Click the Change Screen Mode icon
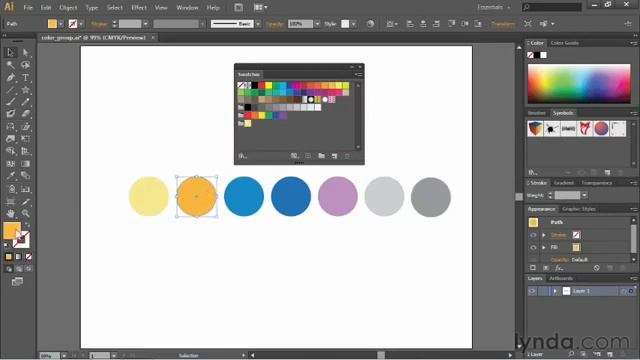The height and width of the screenshot is (360, 640). click(x=17, y=281)
